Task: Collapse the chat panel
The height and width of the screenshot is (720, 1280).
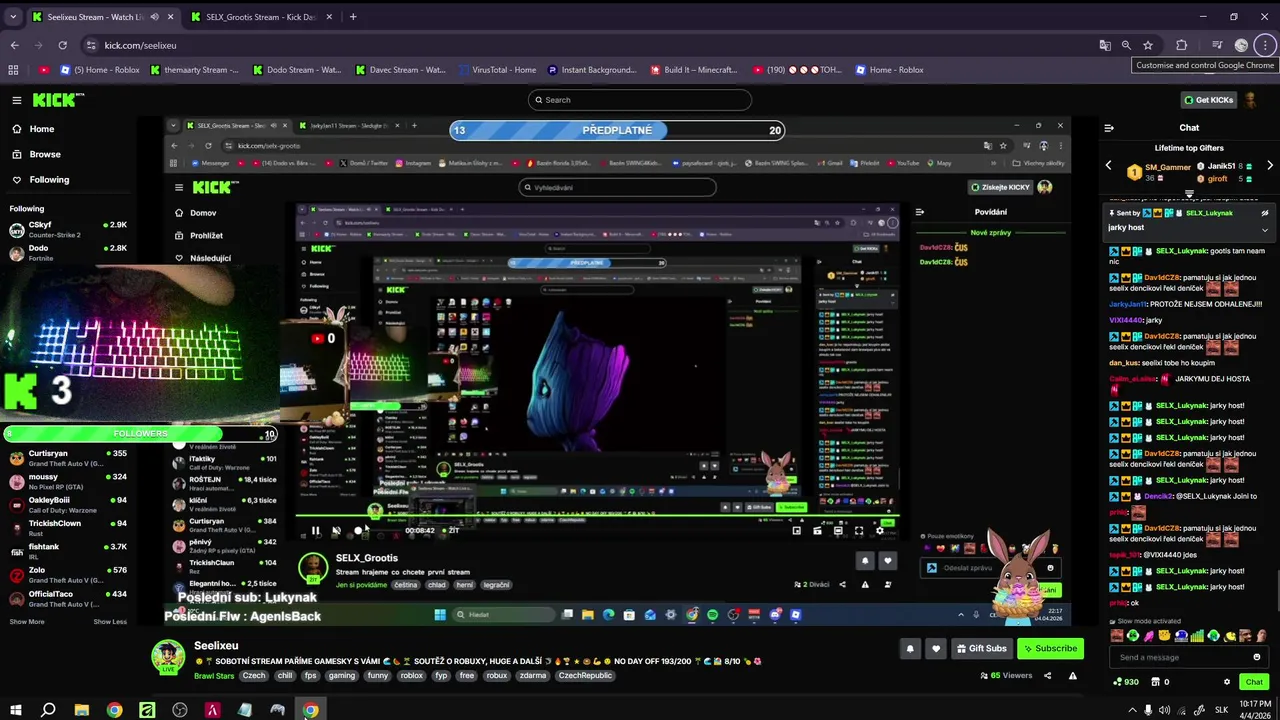Action: click(x=1108, y=128)
